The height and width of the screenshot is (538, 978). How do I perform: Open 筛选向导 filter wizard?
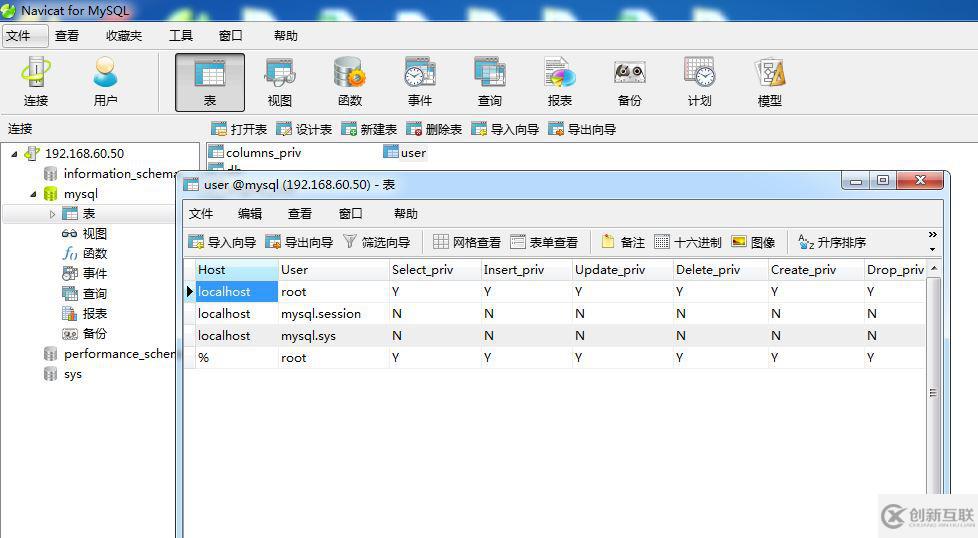377,242
